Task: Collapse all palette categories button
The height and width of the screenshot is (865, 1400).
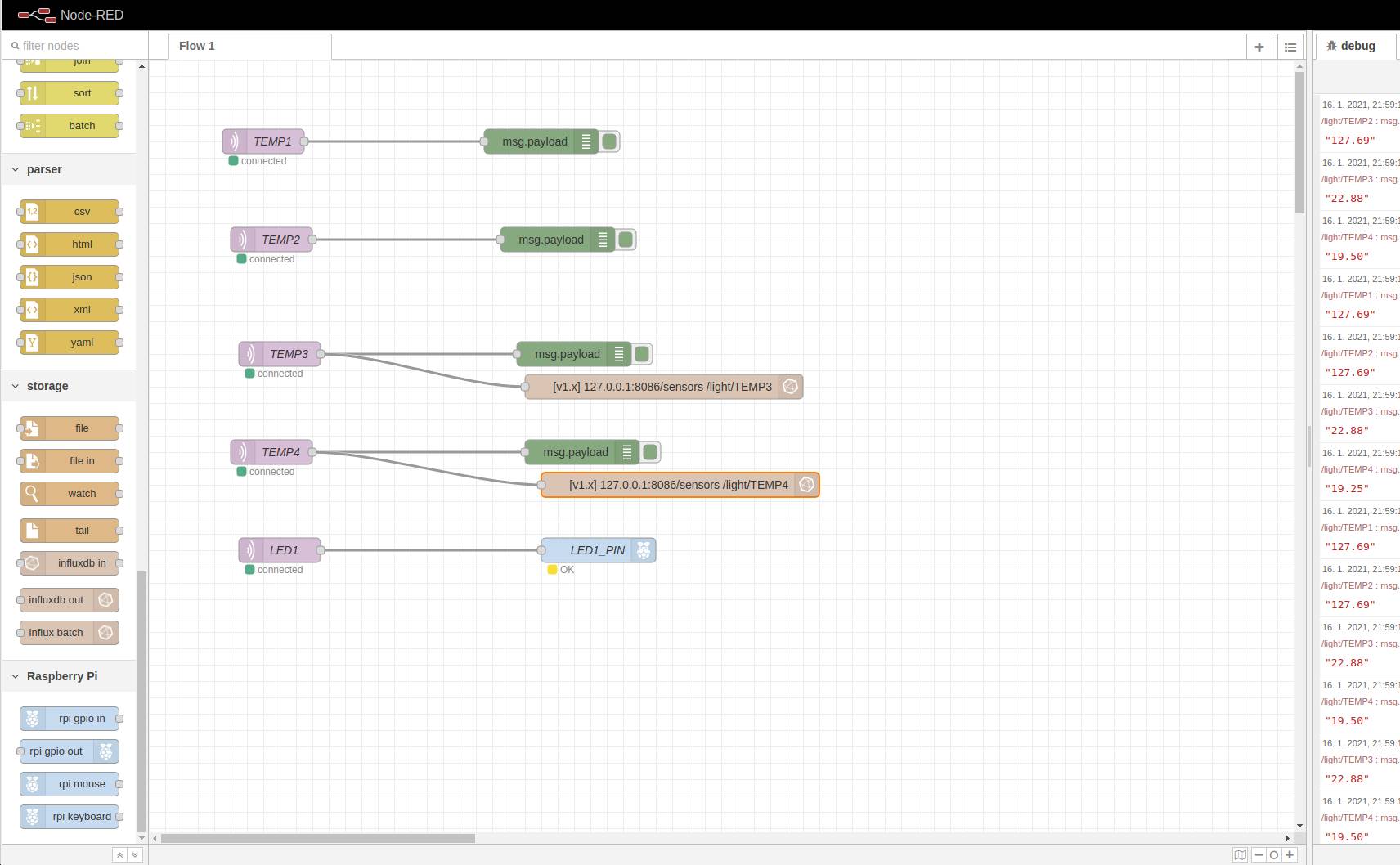Action: tap(119, 854)
